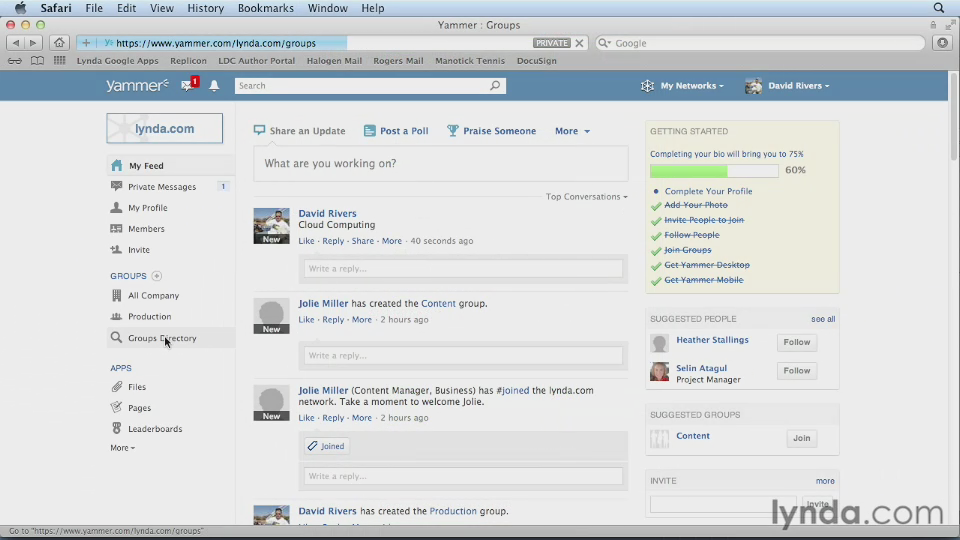
Task: Select the Praise Someone tab
Action: (491, 131)
